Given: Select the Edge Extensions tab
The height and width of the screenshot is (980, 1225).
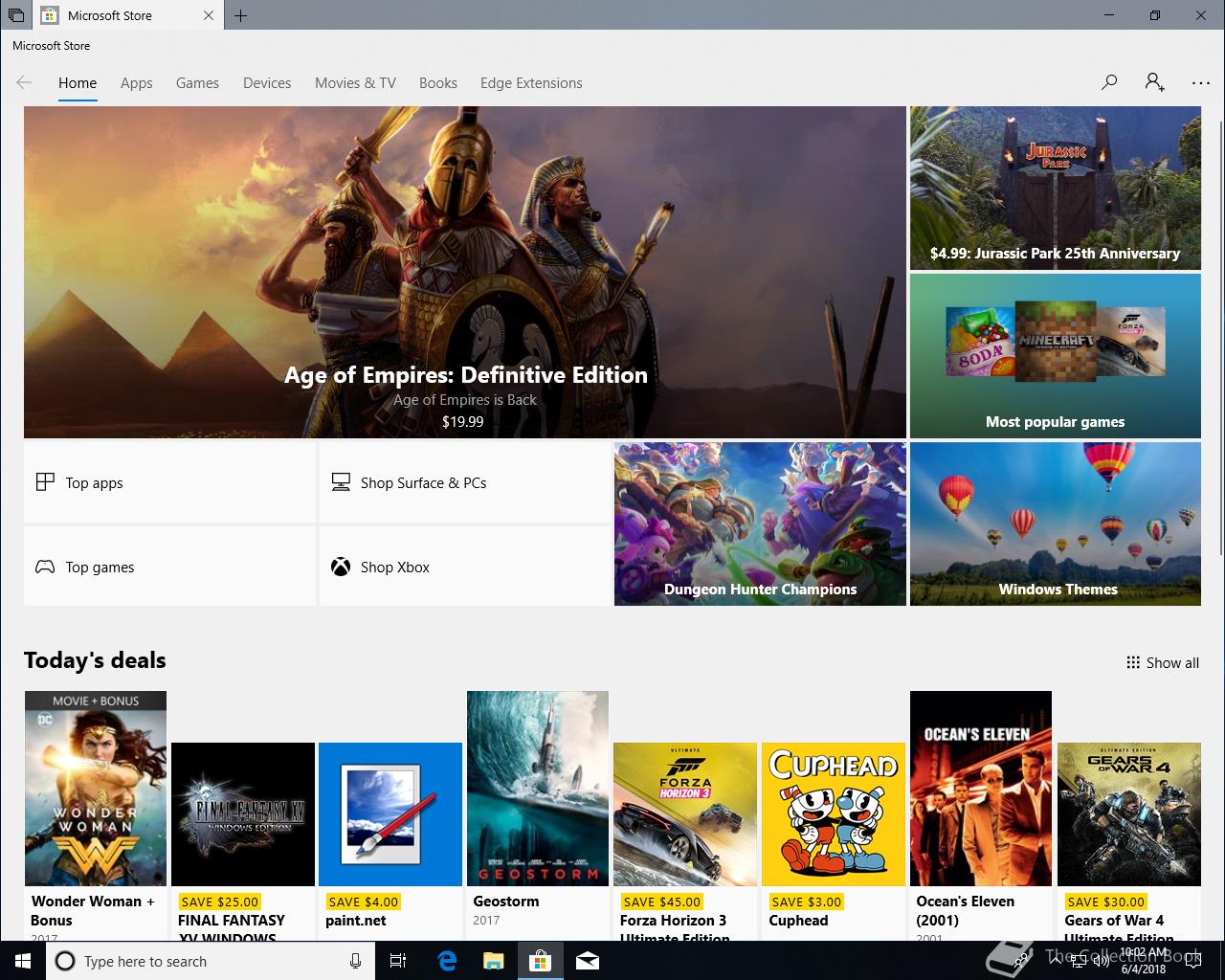Looking at the screenshot, I should click(x=531, y=83).
